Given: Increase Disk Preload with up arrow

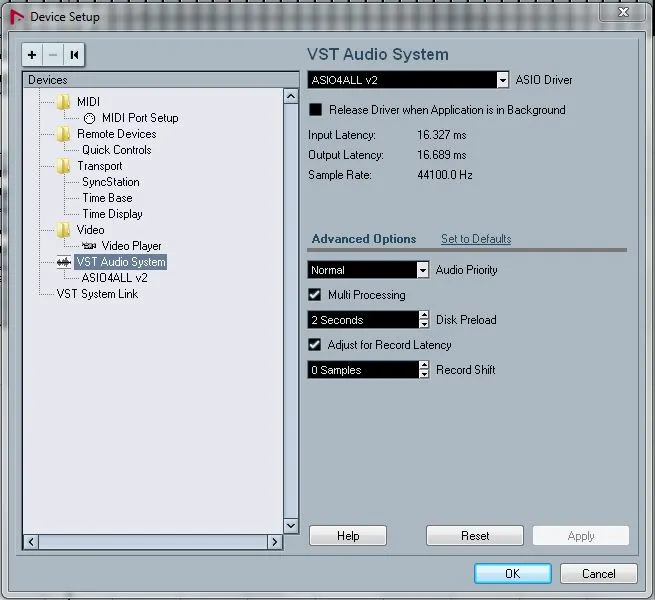Looking at the screenshot, I should coord(424,315).
